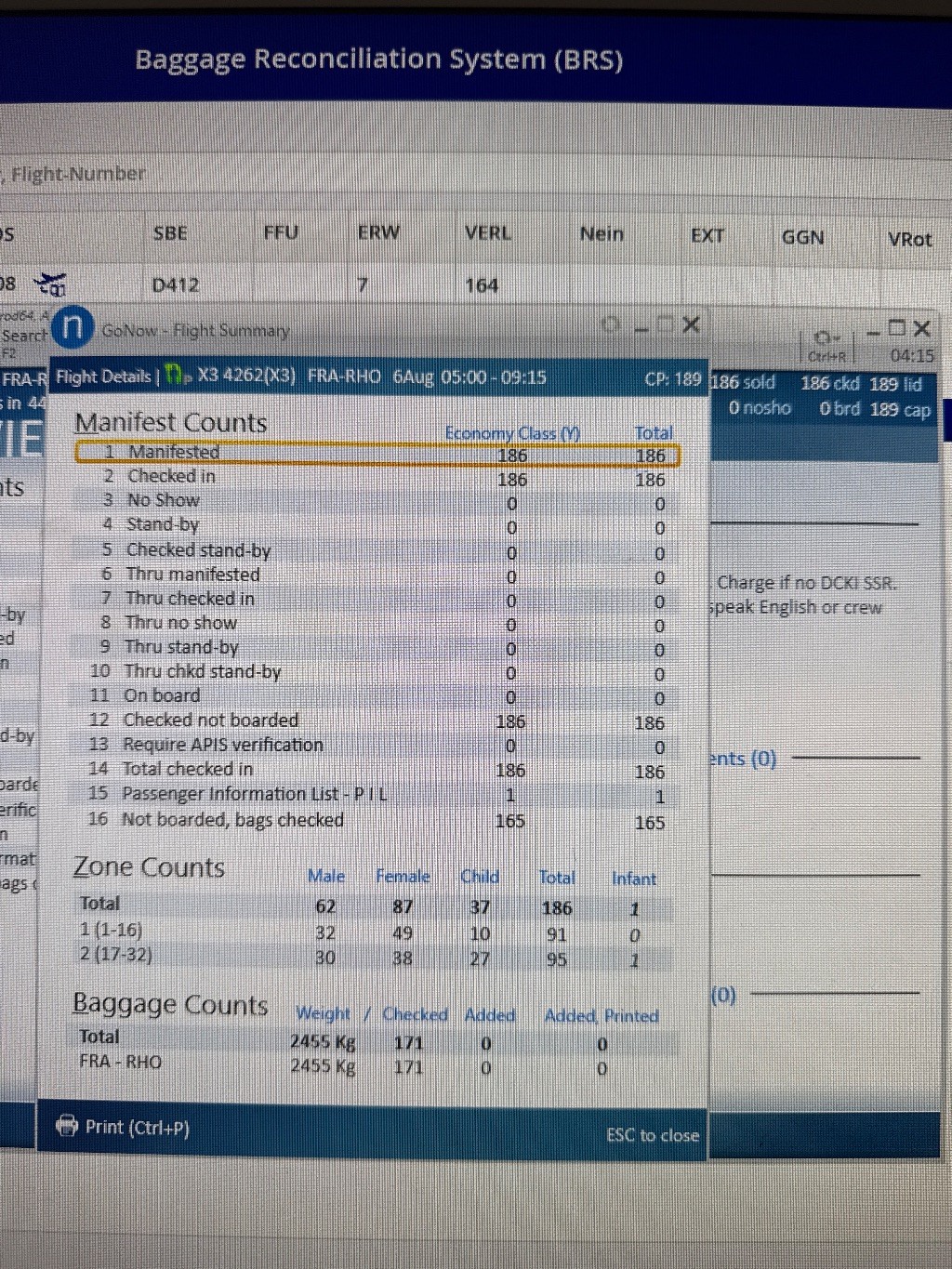Click the SBE column header
952x1269 pixels.
(x=170, y=232)
